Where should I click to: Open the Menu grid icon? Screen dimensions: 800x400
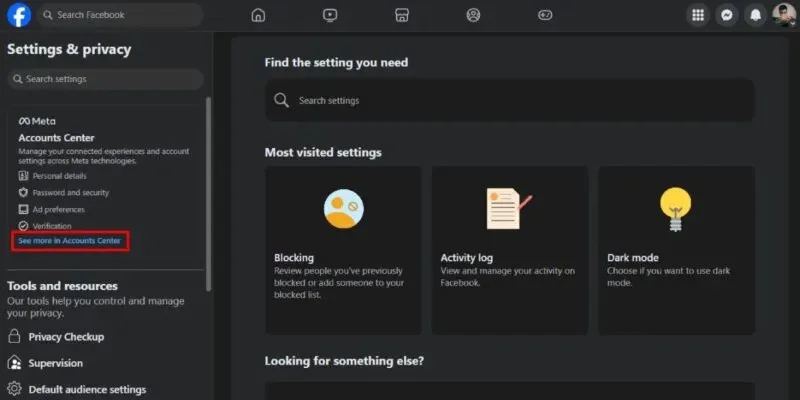[698, 15]
